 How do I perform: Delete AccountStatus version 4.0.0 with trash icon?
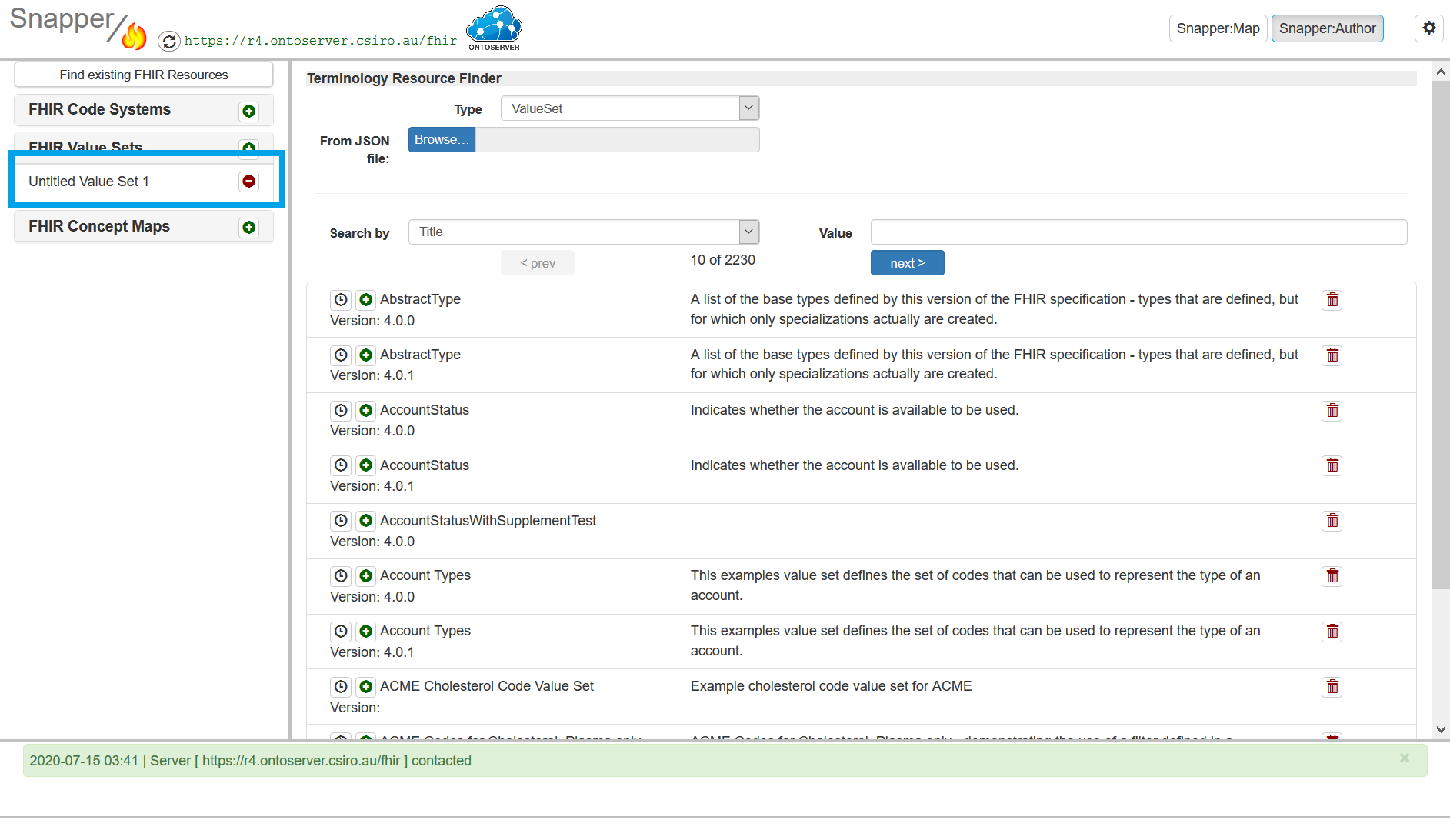click(1332, 411)
